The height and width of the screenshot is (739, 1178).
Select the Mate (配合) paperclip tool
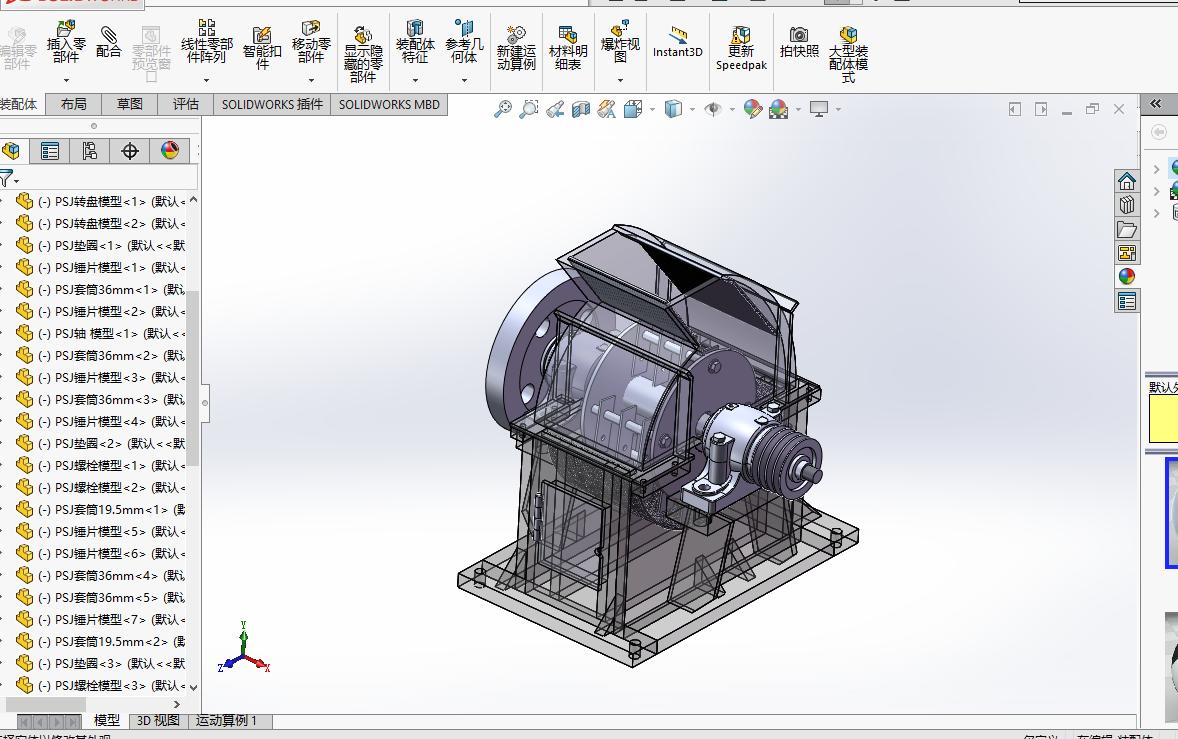108,42
